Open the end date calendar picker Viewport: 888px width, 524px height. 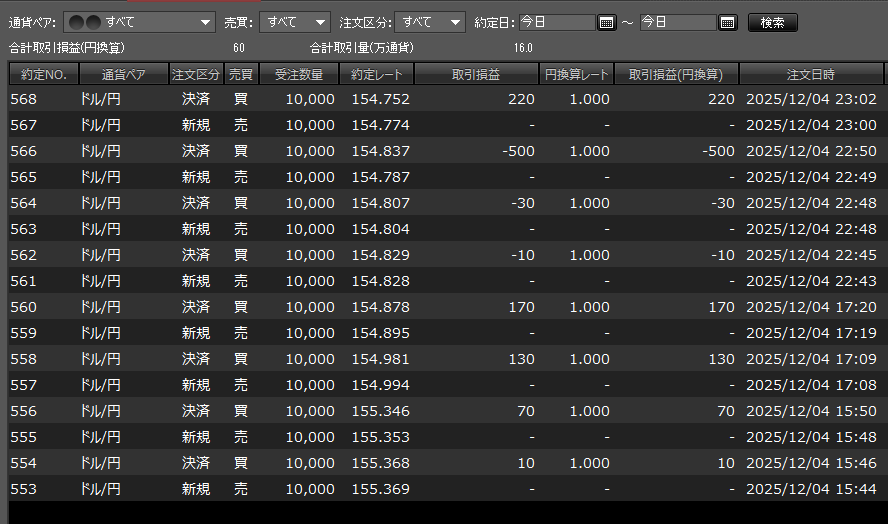tap(727, 23)
